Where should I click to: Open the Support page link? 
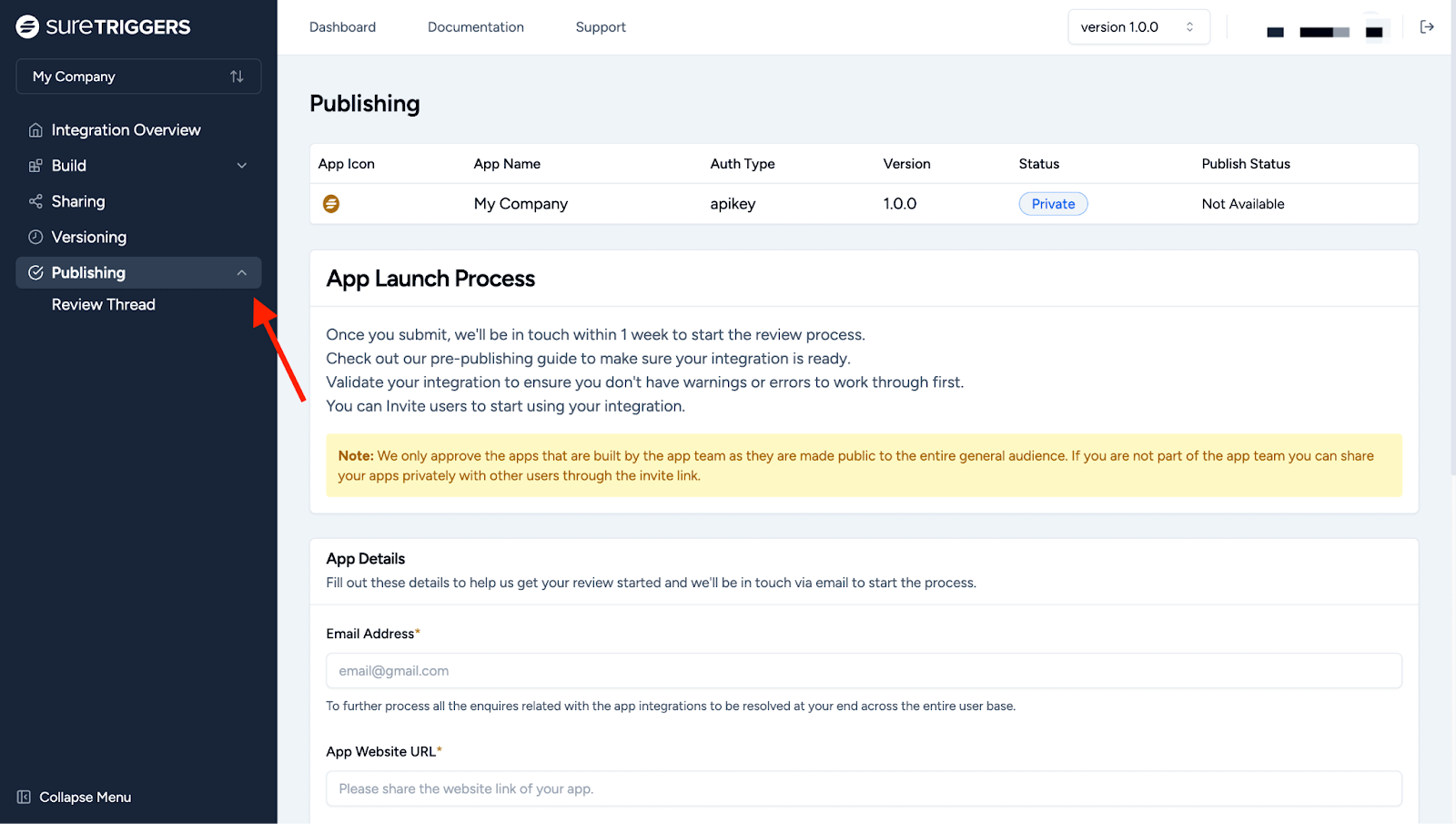click(601, 27)
